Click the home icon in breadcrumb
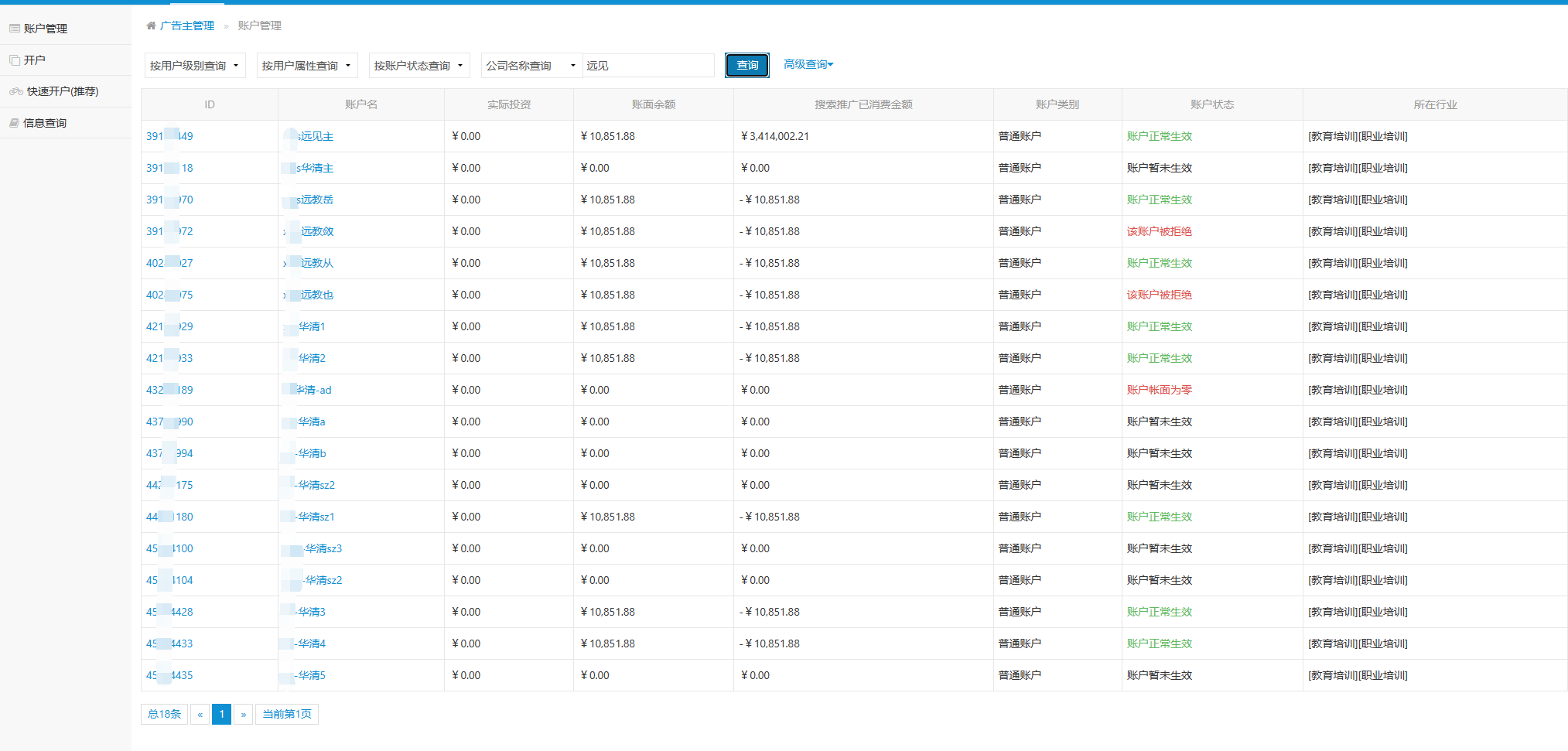Image resolution: width=1568 pixels, height=751 pixels. (x=151, y=26)
